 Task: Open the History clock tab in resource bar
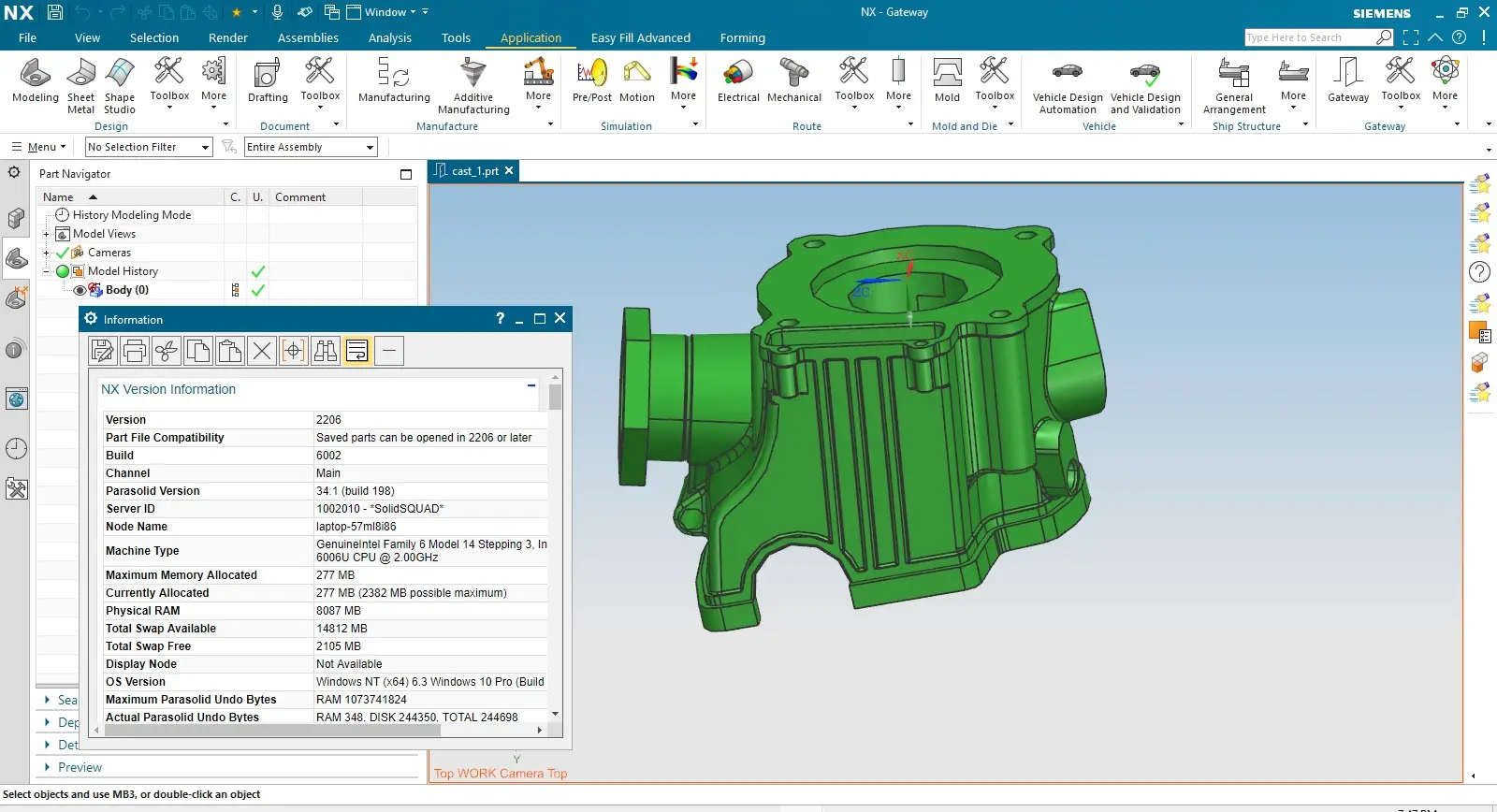point(17,448)
